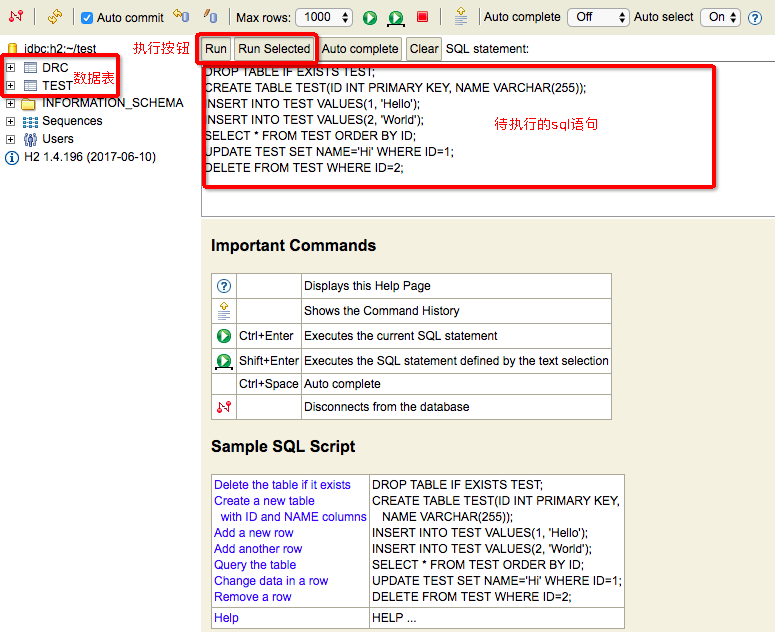Click 'Displays this Help Page' text
The height and width of the screenshot is (632, 775).
click(x=367, y=286)
